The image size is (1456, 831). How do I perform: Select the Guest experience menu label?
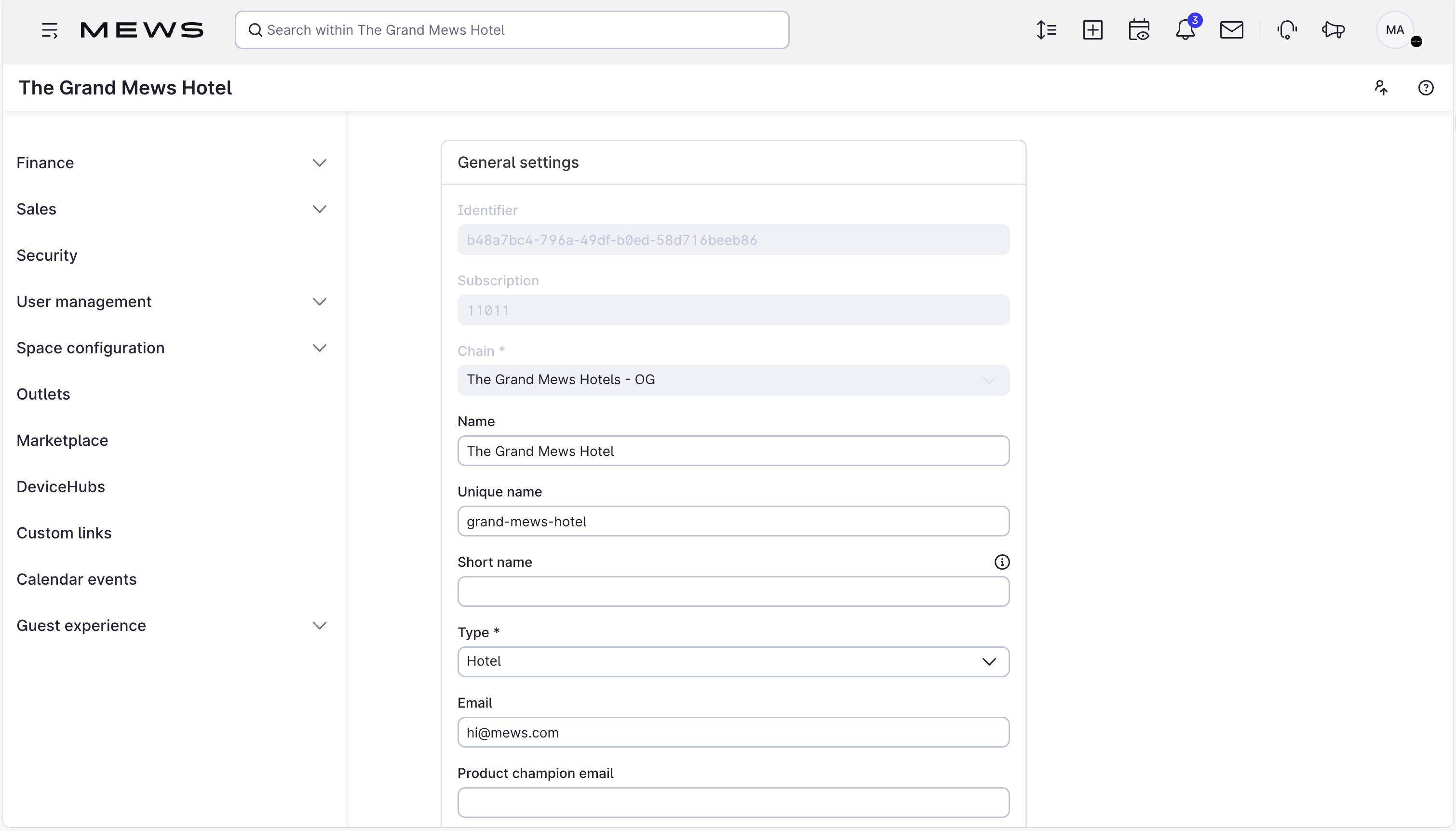pyautogui.click(x=81, y=626)
